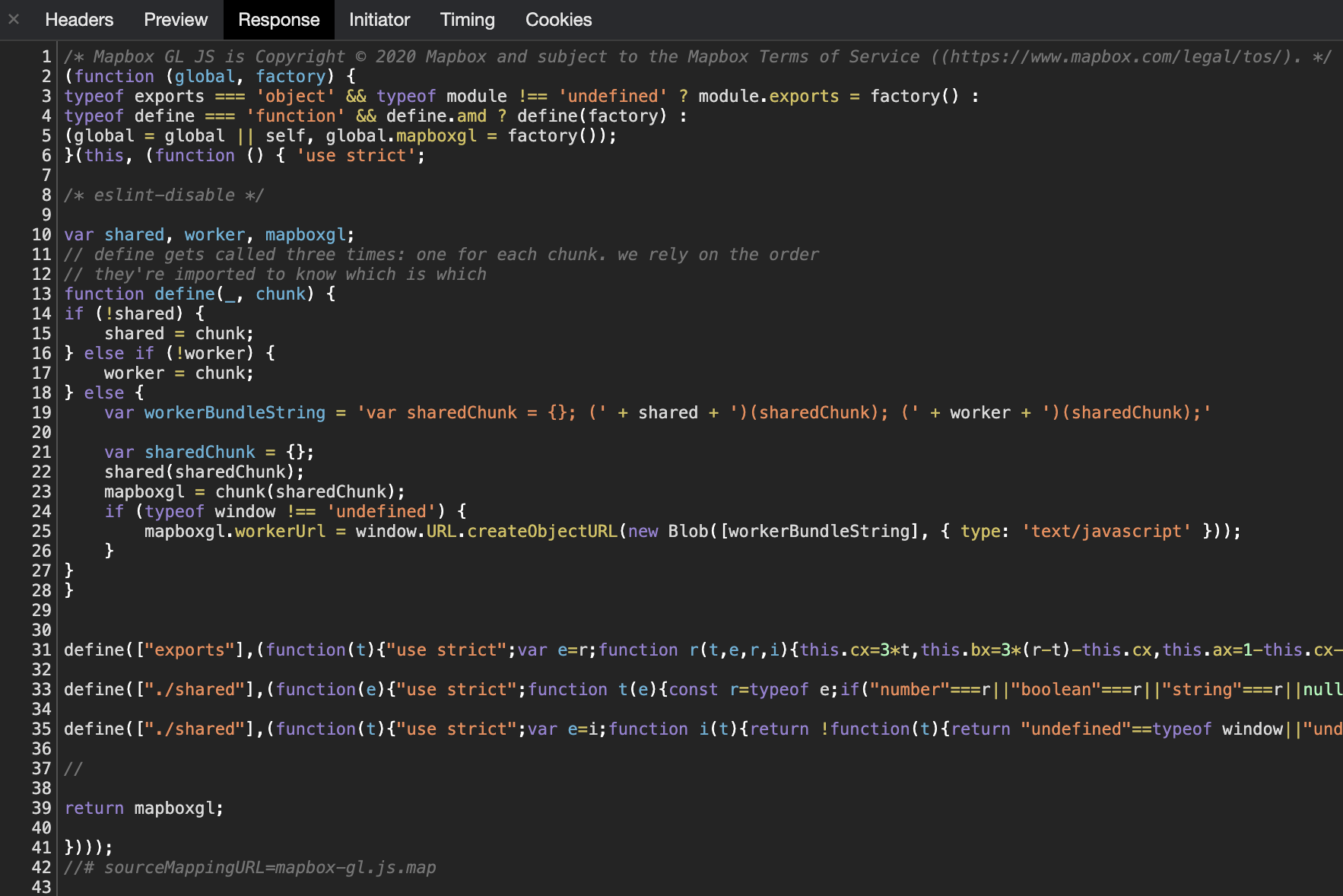Open the Initiator tab

pyautogui.click(x=379, y=20)
